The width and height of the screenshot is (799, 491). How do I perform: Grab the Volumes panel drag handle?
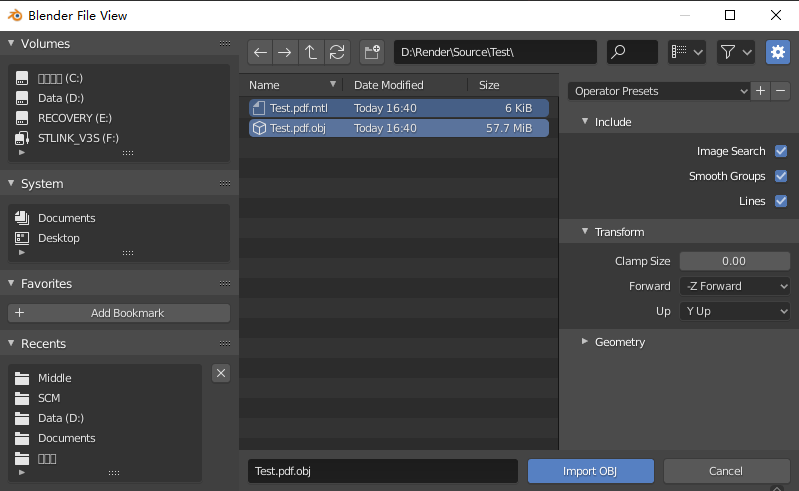[x=225, y=43]
